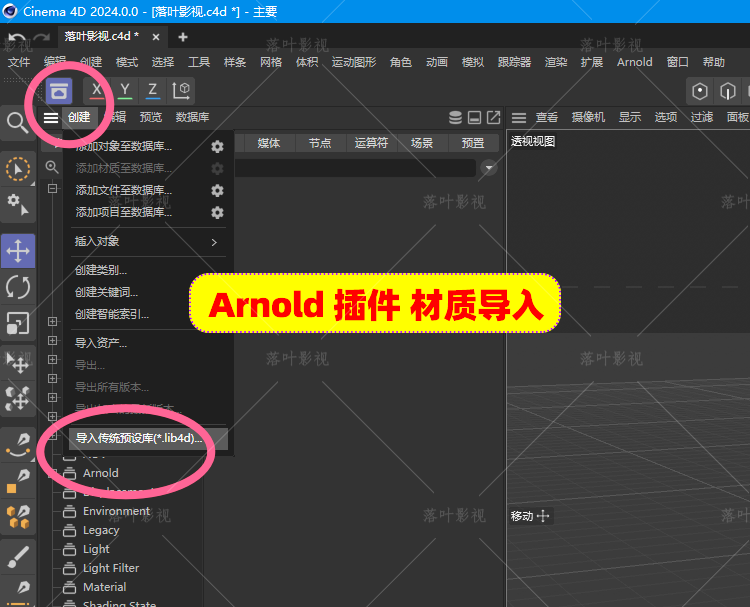The image size is (750, 607).
Task: Open the 渲染 menu
Action: pyautogui.click(x=556, y=62)
